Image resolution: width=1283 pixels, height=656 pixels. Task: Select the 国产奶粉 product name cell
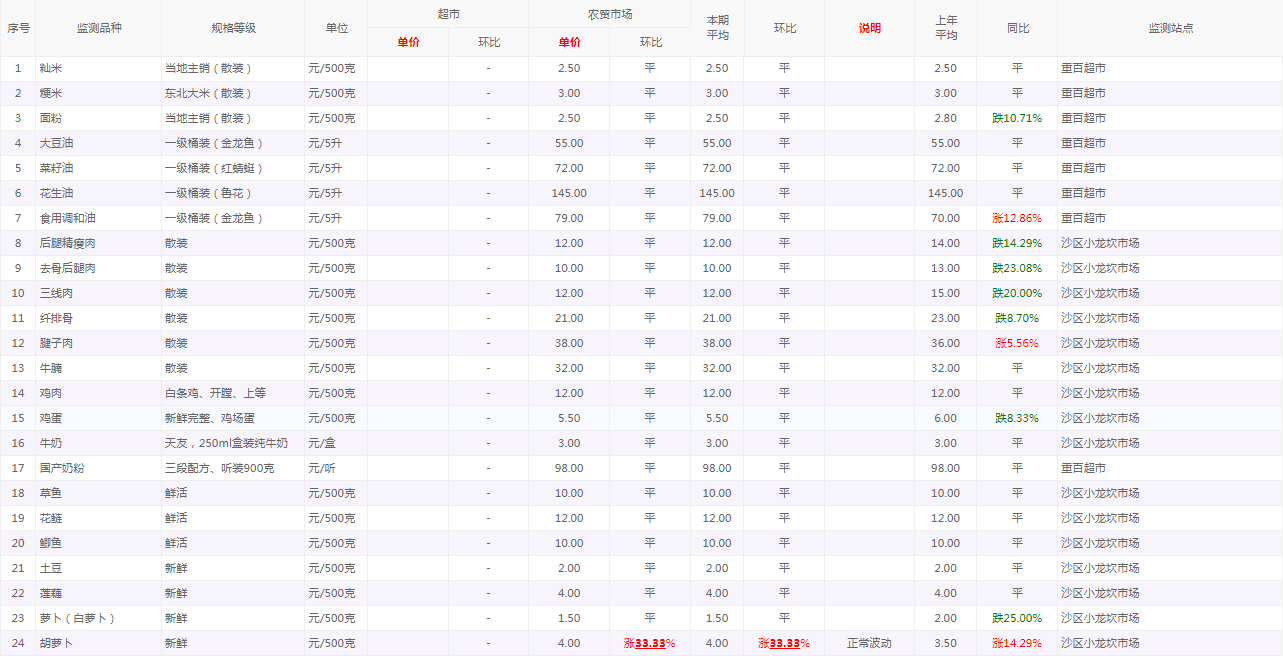click(x=61, y=468)
